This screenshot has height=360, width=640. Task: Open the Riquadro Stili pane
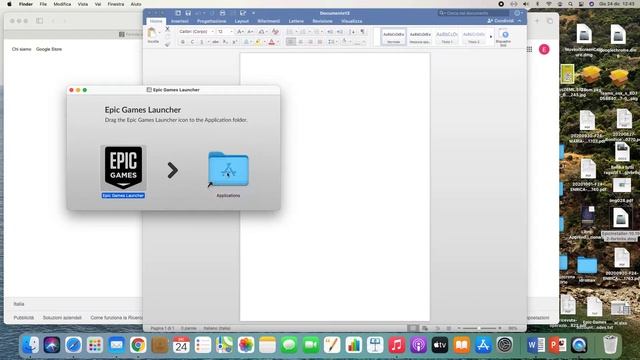tap(504, 37)
